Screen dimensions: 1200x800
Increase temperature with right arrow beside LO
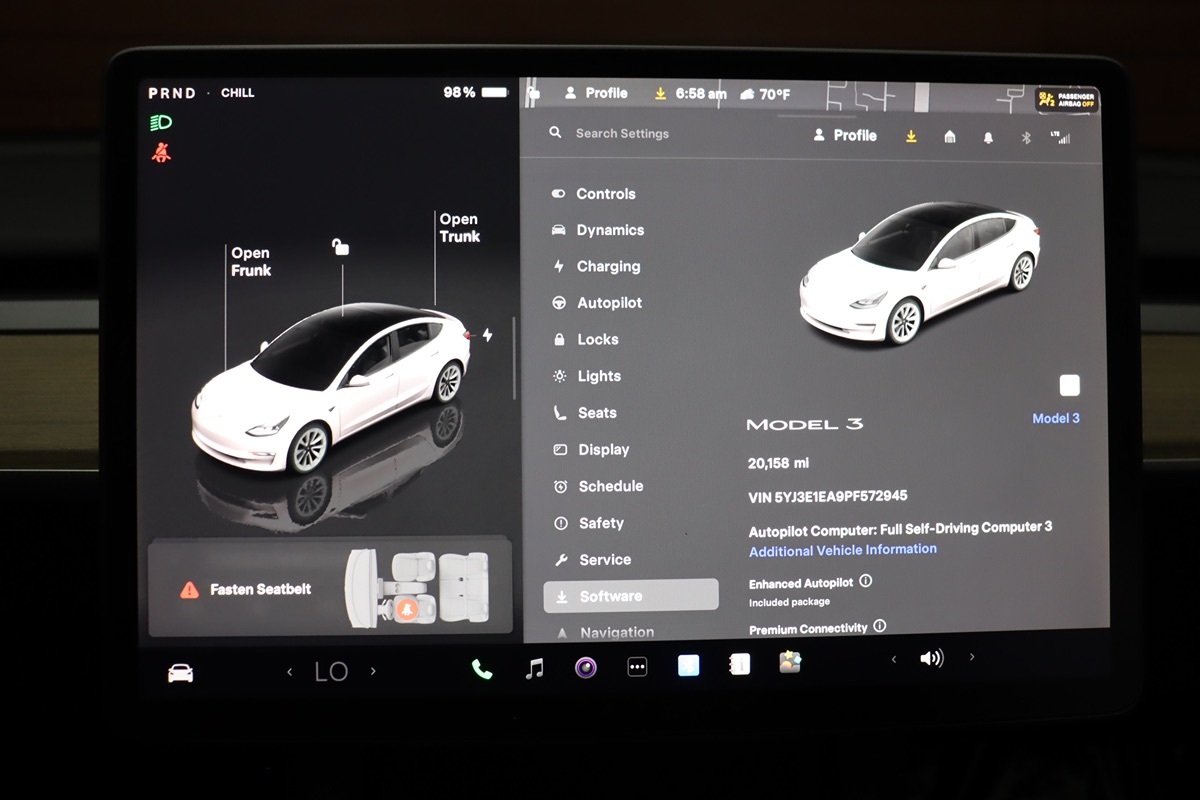point(373,671)
